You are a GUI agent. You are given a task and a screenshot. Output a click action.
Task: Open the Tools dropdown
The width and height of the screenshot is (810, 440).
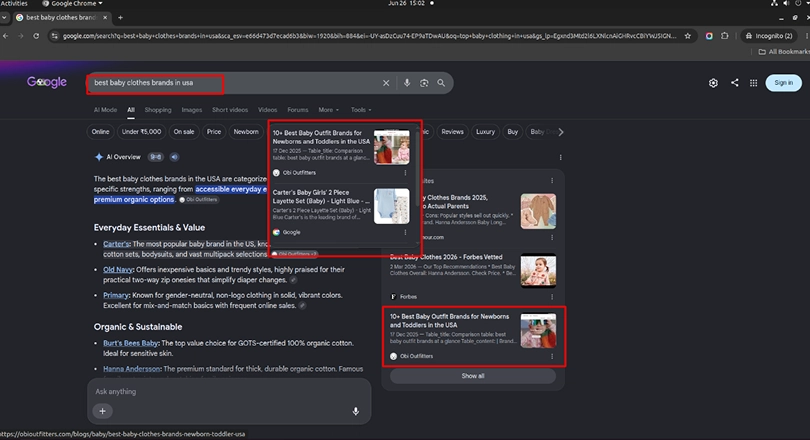(x=361, y=110)
